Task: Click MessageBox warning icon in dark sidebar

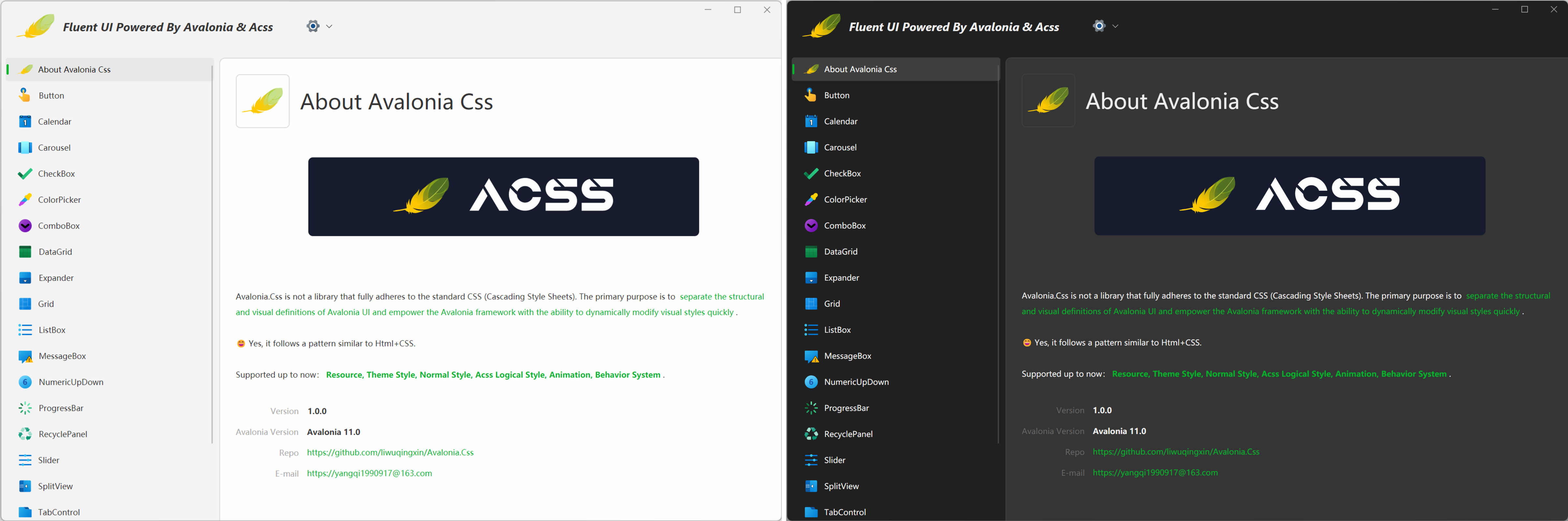Action: coord(811,356)
